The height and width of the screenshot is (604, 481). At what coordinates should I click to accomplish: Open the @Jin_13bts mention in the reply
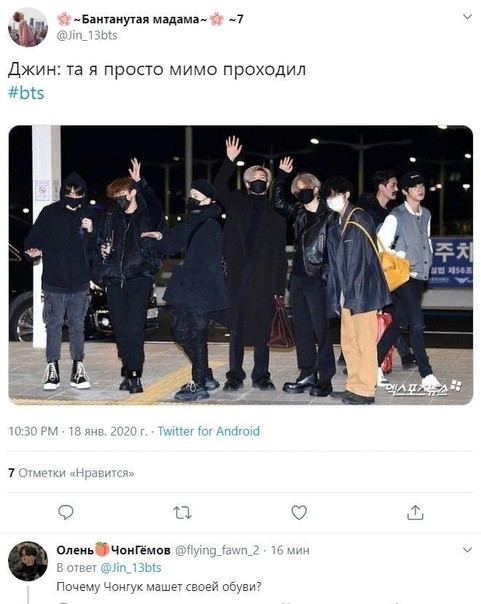pos(131,568)
